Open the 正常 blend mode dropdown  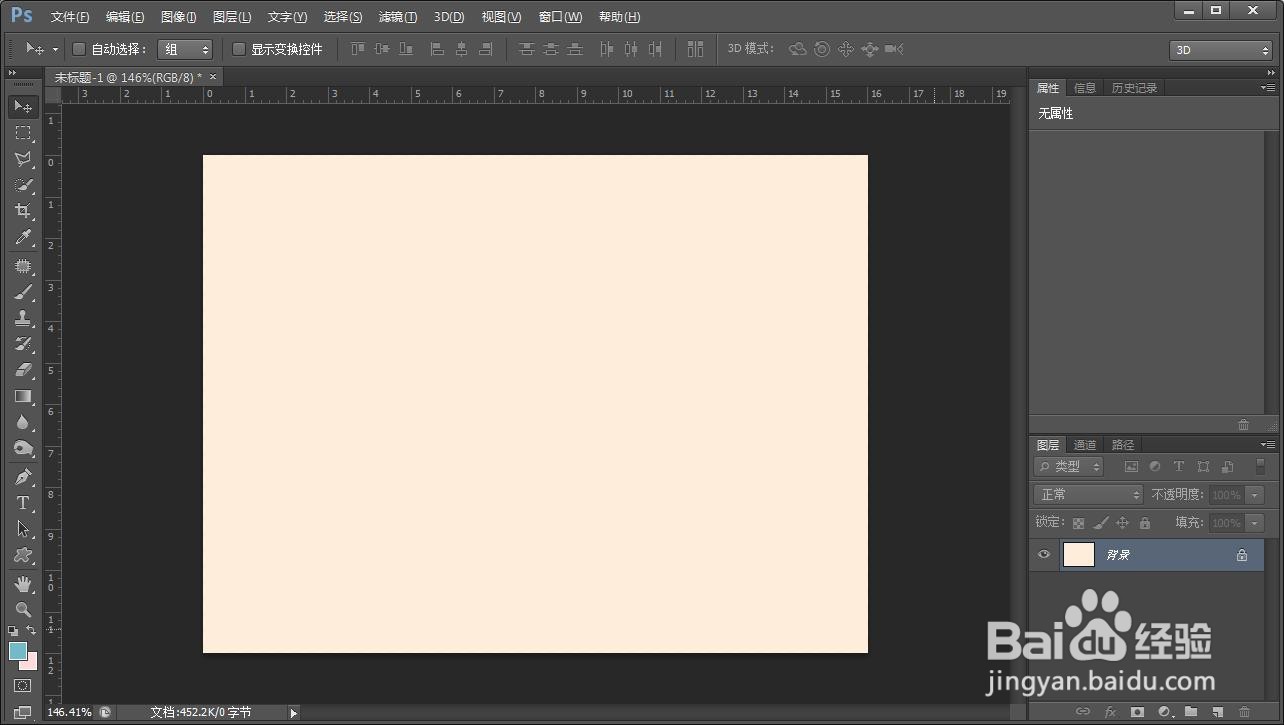pos(1089,495)
